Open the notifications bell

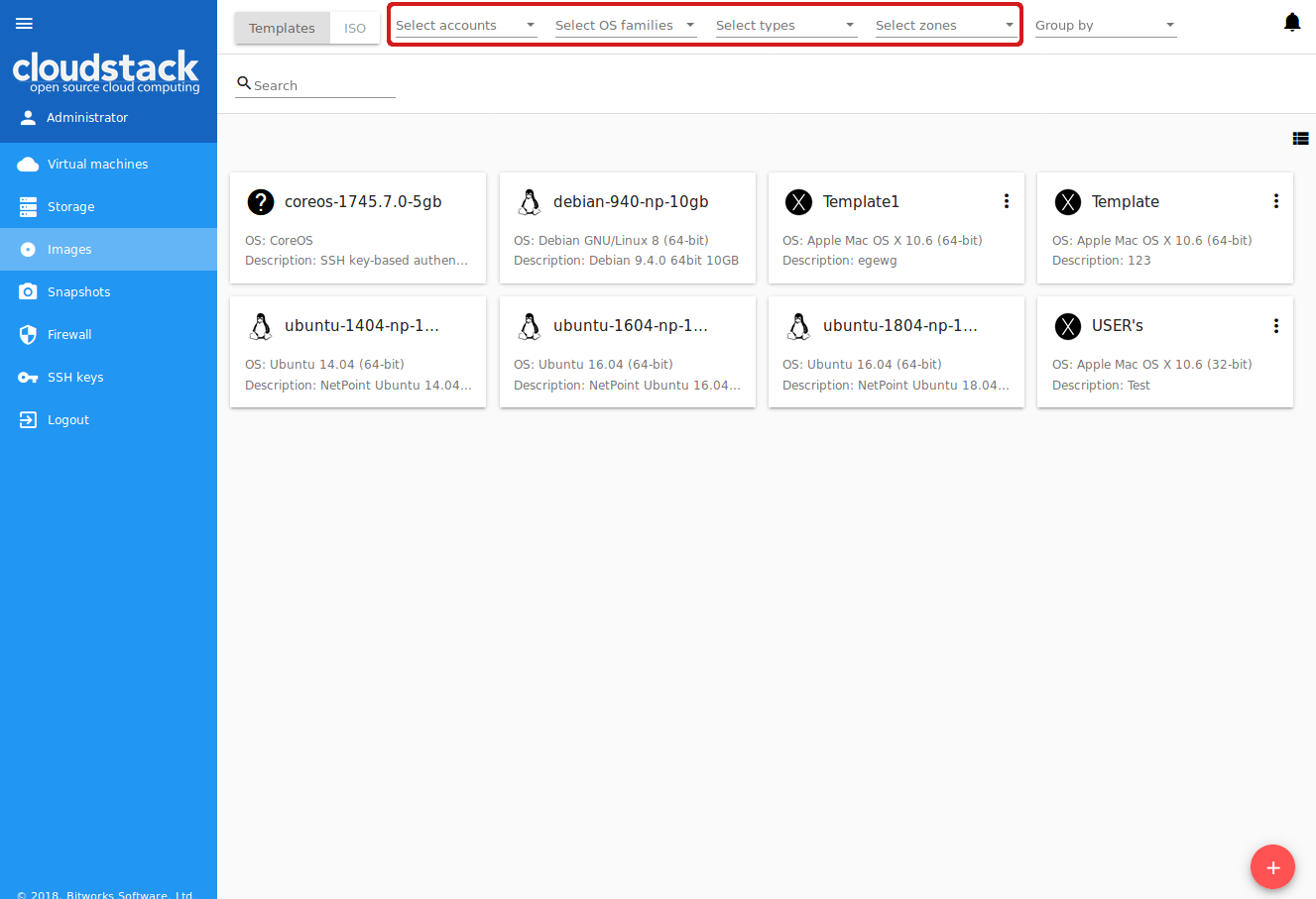pyautogui.click(x=1292, y=23)
